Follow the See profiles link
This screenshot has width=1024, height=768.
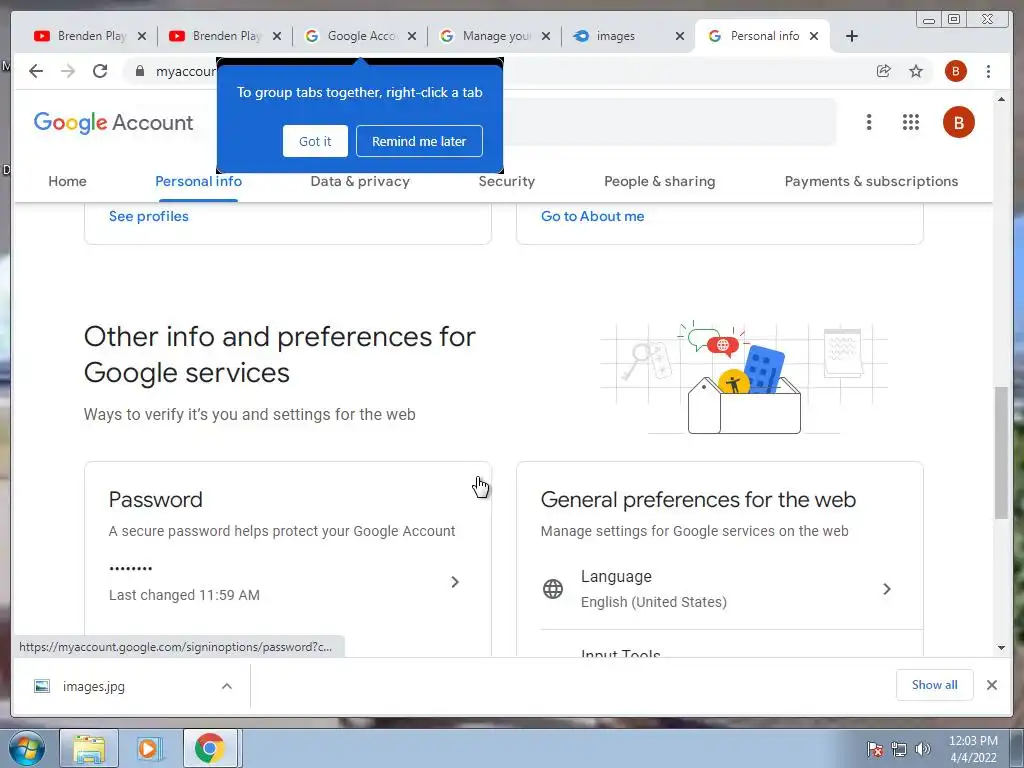[149, 216]
